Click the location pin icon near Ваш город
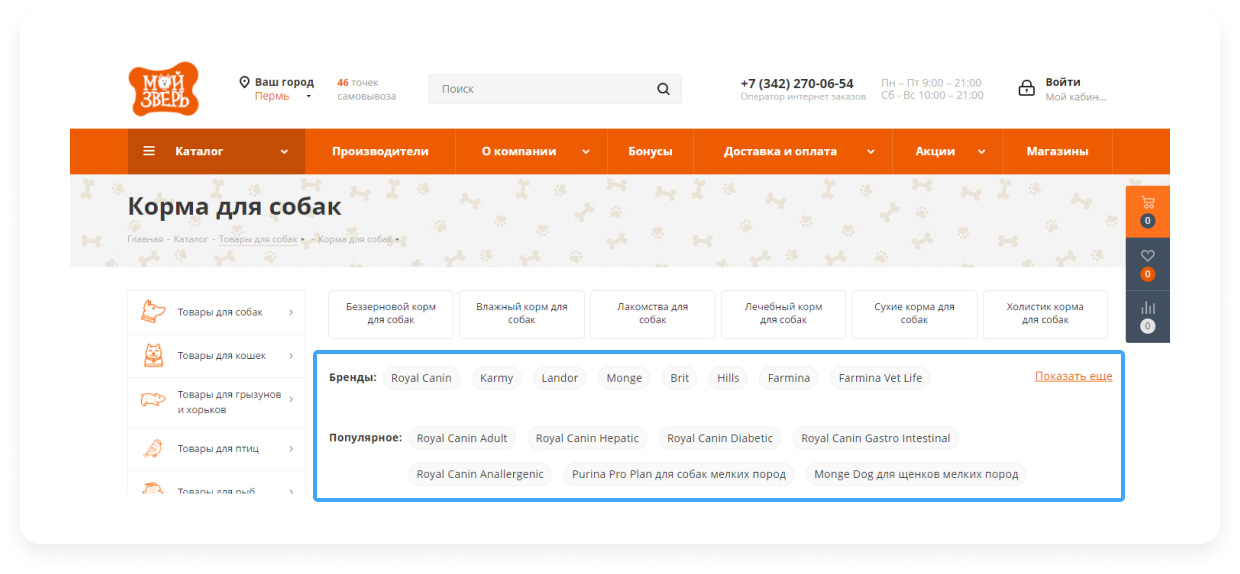This screenshot has width=1240, height=574. (244, 82)
